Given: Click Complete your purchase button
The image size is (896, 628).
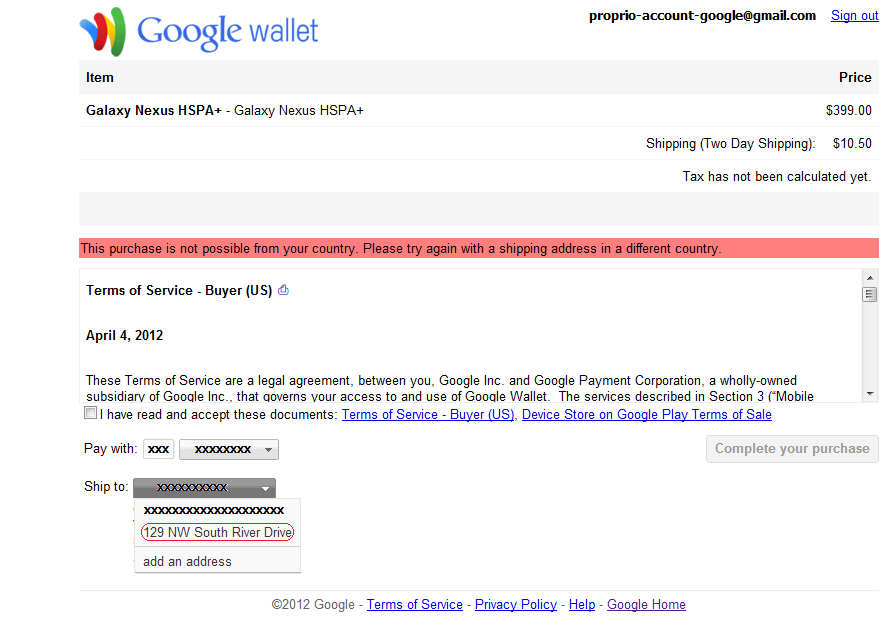Looking at the screenshot, I should click(792, 449).
